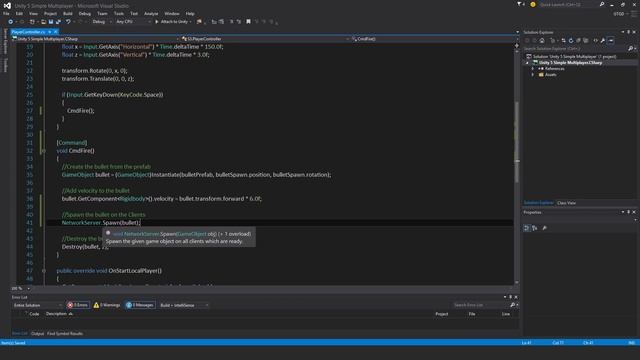Collapse the Unity 5 Simple Multiplayer.CSharp project
Image resolution: width=640 pixels, height=360 pixels.
pos(527,63)
